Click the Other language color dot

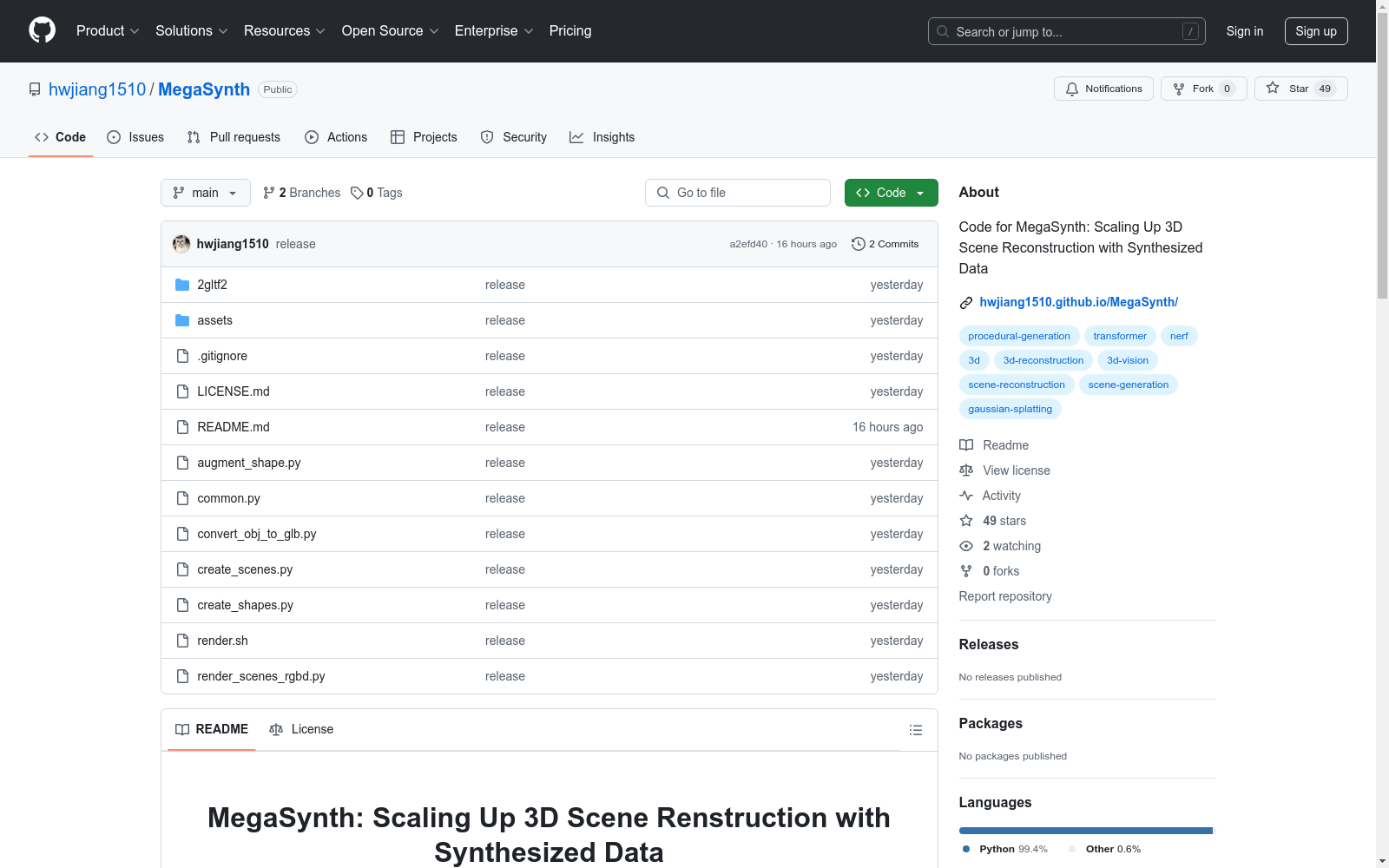click(x=1073, y=849)
